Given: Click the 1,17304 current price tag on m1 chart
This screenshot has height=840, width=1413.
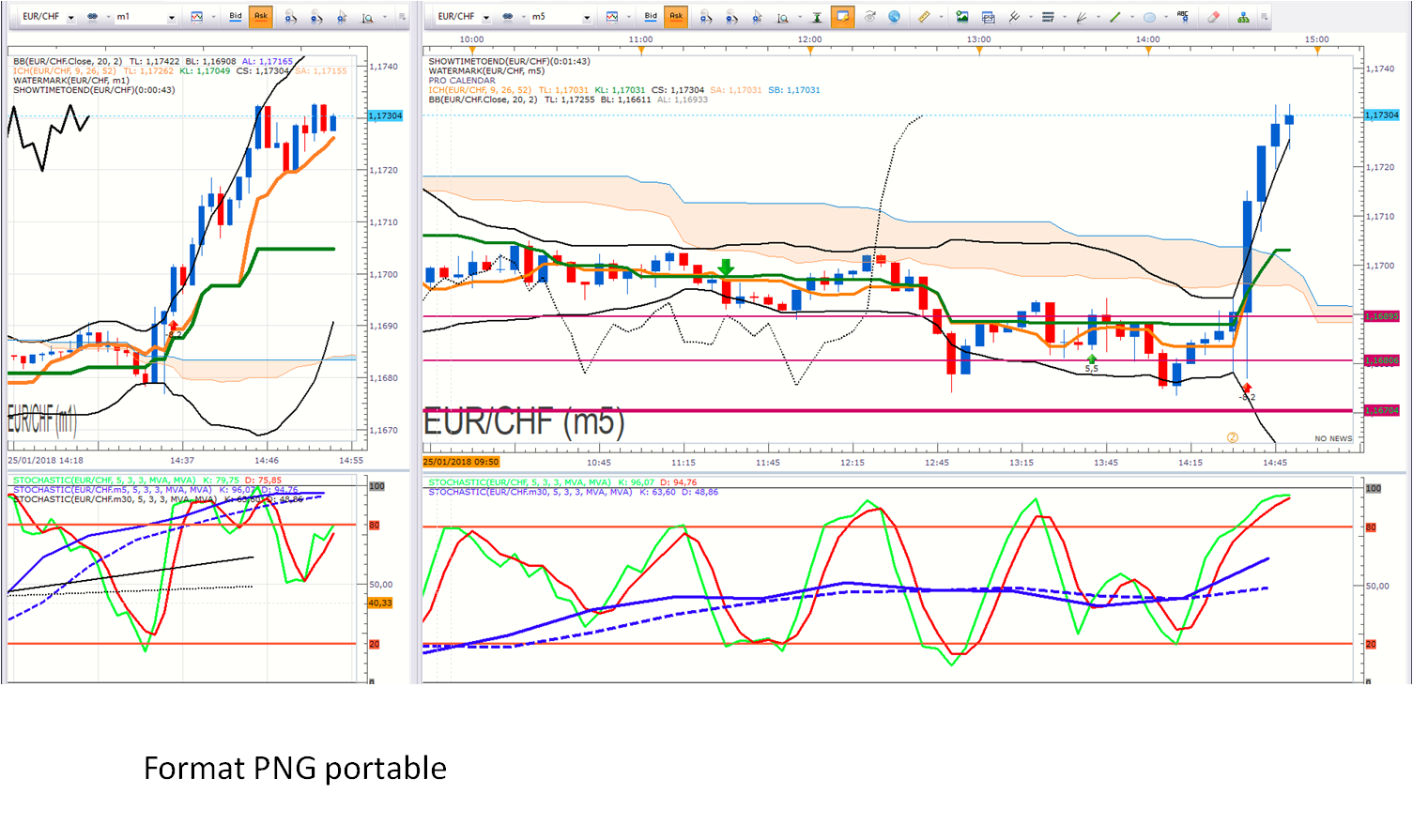Looking at the screenshot, I should pos(385,115).
